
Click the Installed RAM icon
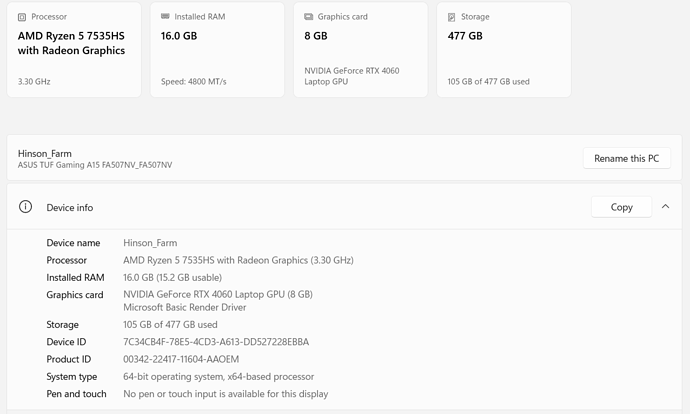[x=166, y=17]
